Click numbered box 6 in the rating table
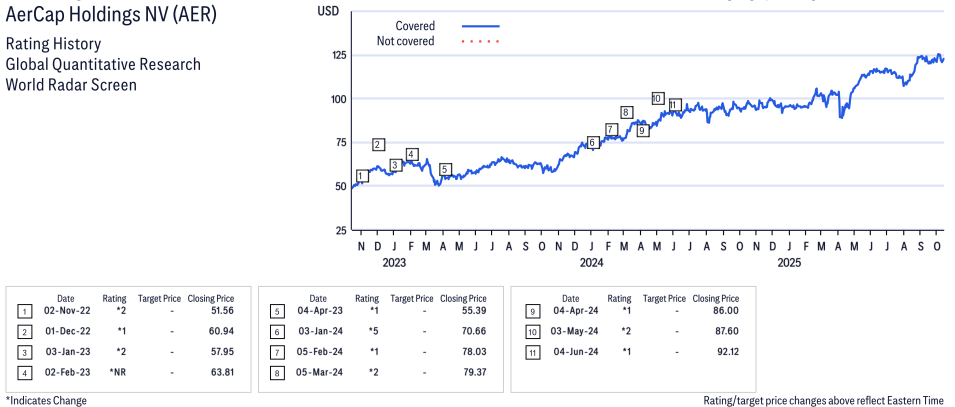This screenshot has width=955, height=407. click(276, 331)
